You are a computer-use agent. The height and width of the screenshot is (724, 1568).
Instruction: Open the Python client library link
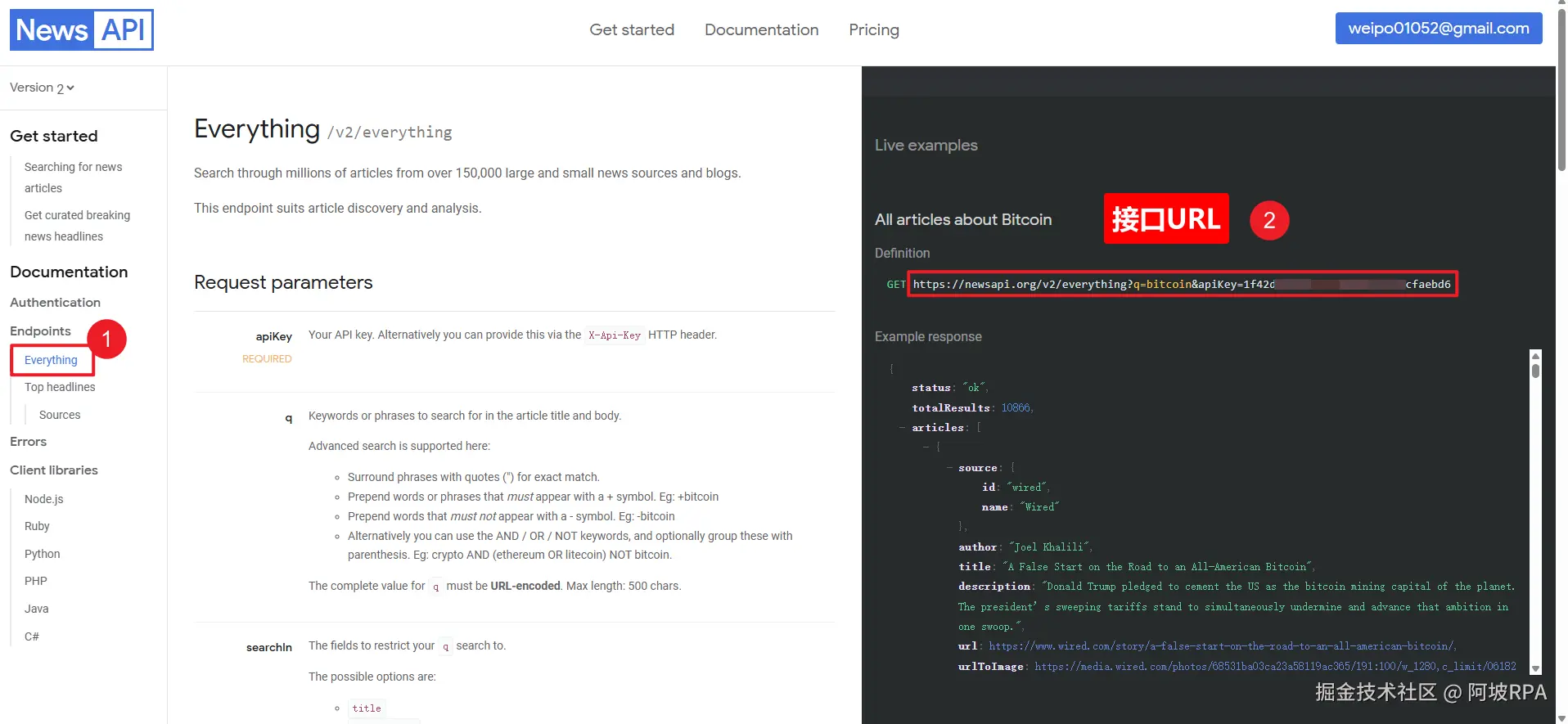43,554
